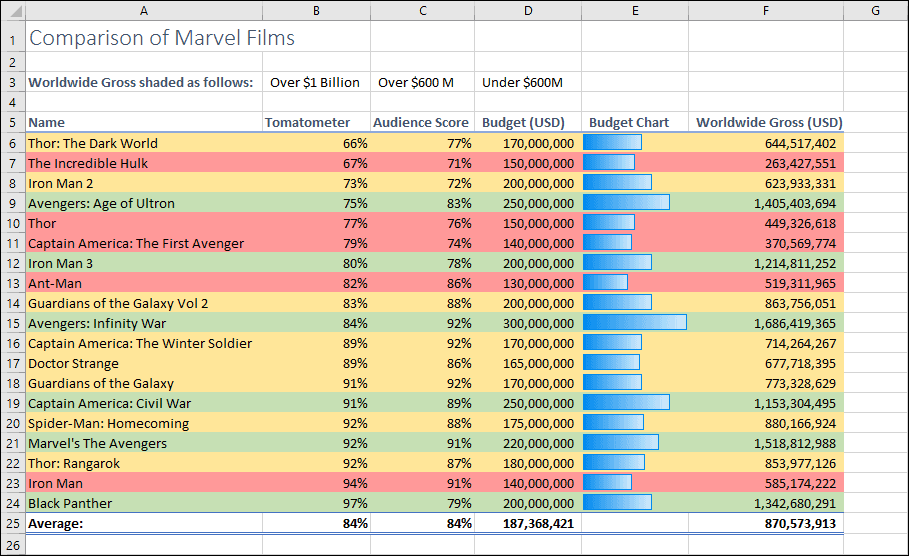909x556 pixels.
Task: Click the Select All corner button
Action: point(13,10)
